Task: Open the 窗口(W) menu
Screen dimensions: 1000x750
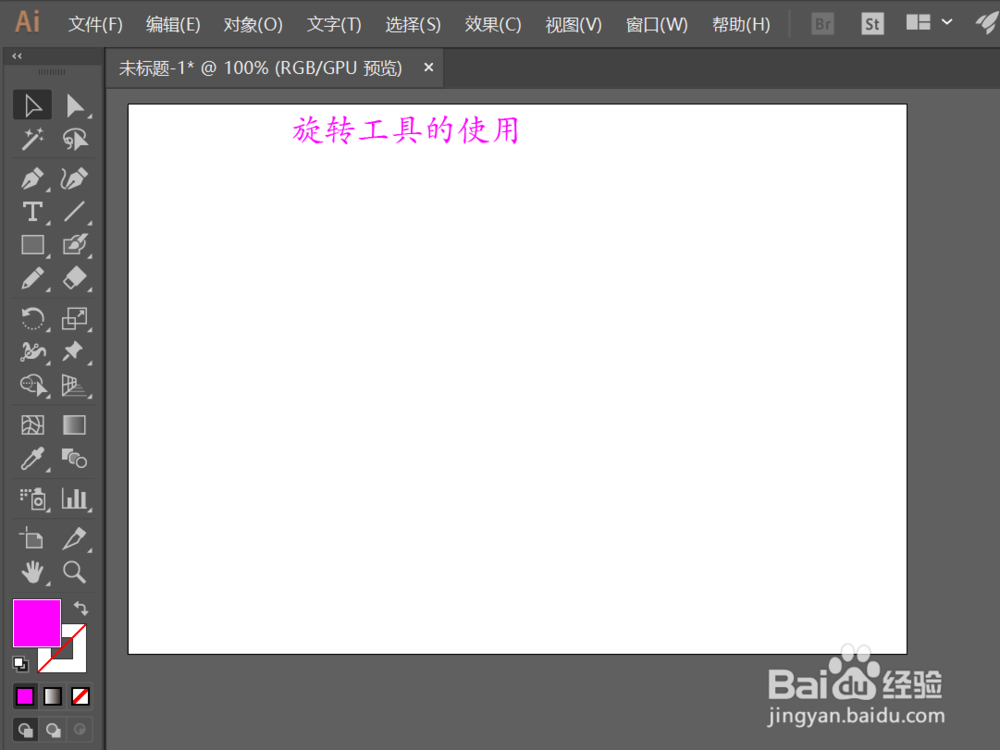Action: click(x=656, y=24)
